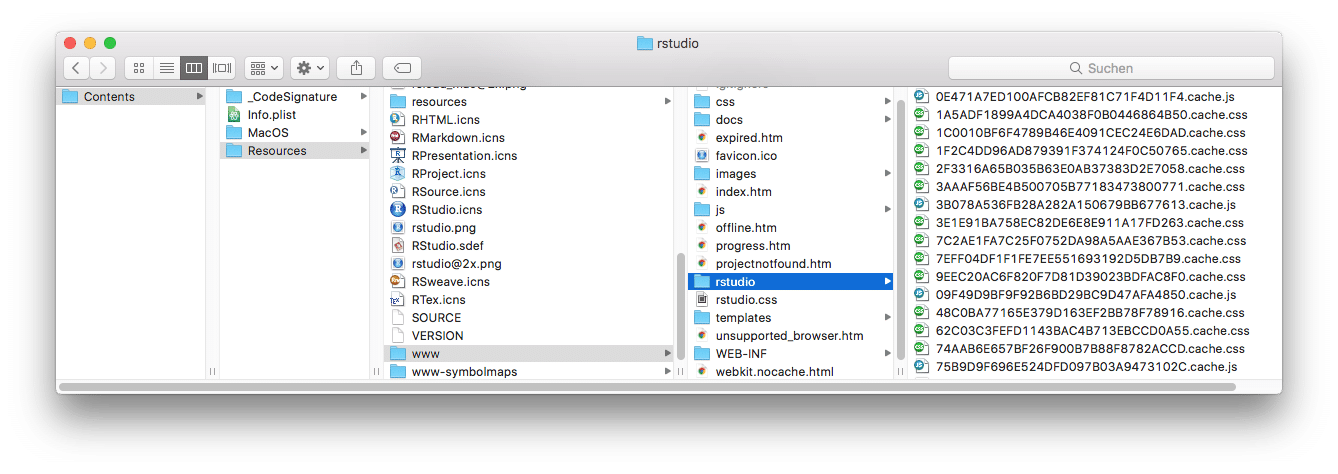1338x474 pixels.
Task: Switch to cover flow view
Action: pyautogui.click(x=222, y=68)
